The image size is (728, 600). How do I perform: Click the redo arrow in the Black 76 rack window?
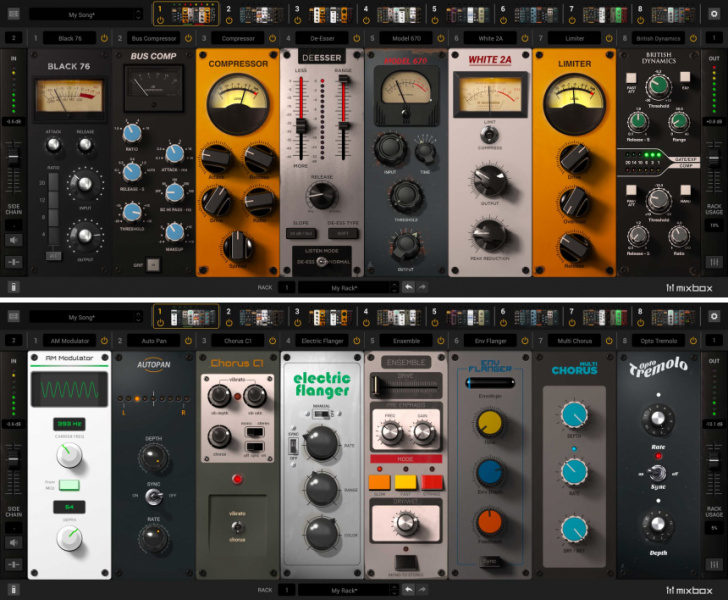(x=422, y=287)
